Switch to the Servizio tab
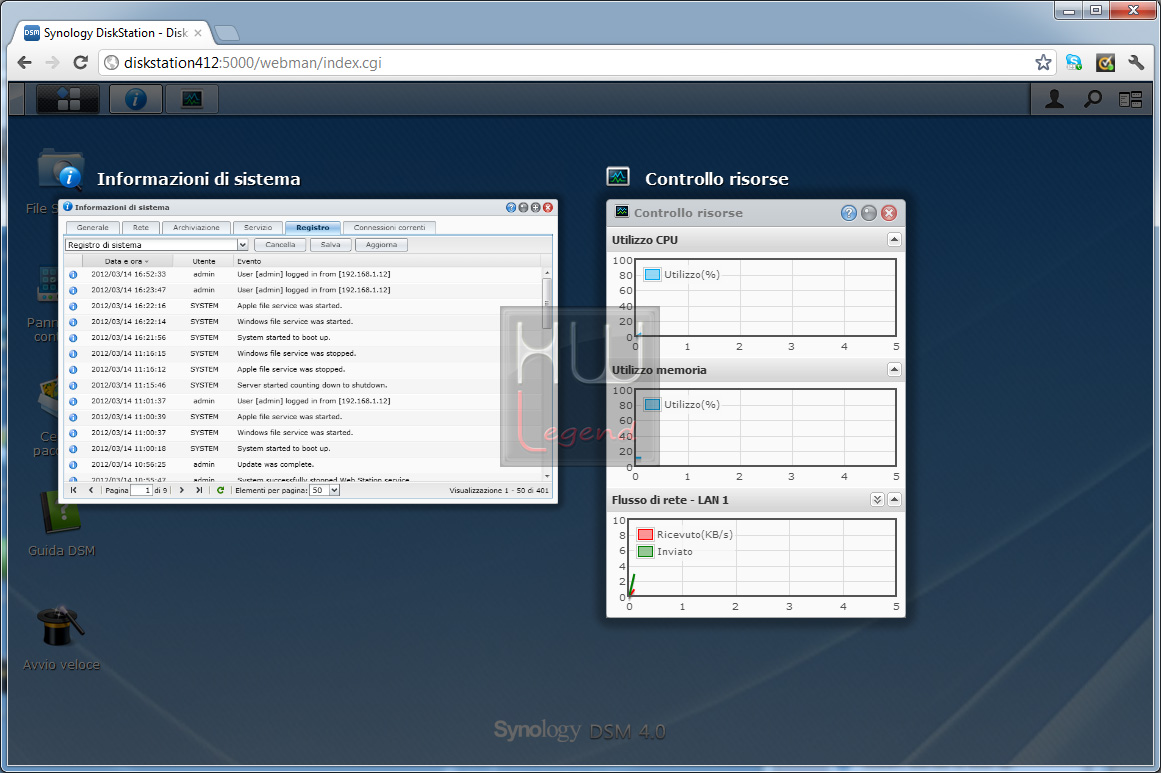The image size is (1161, 773). [x=258, y=227]
